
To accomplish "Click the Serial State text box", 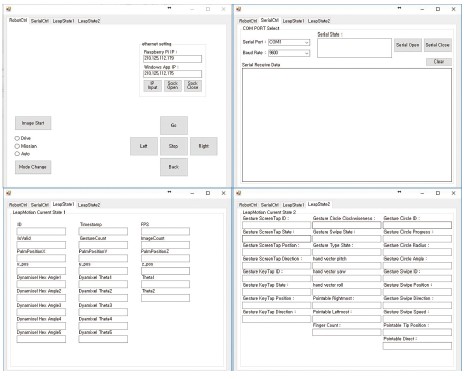I will click(354, 48).
